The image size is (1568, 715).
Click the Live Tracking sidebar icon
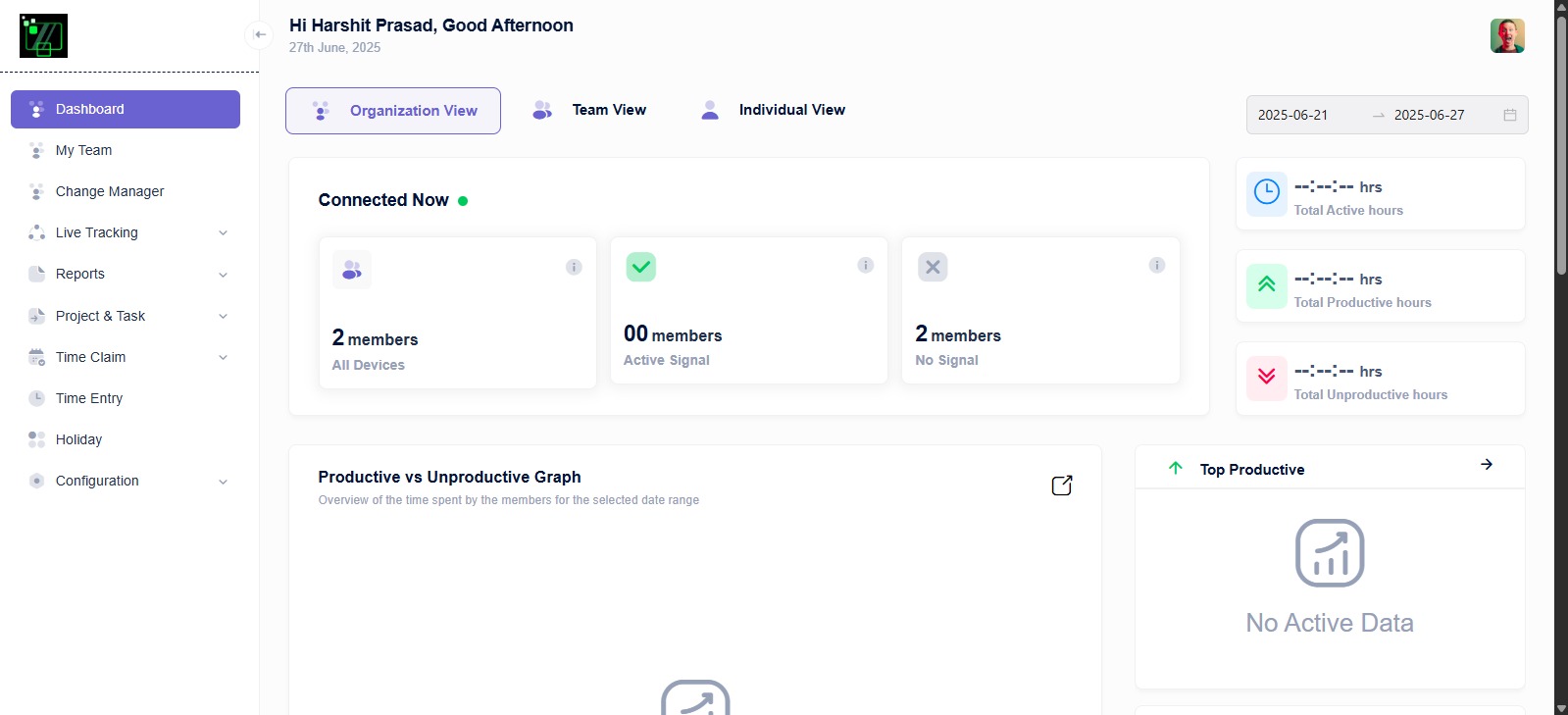pos(36,232)
